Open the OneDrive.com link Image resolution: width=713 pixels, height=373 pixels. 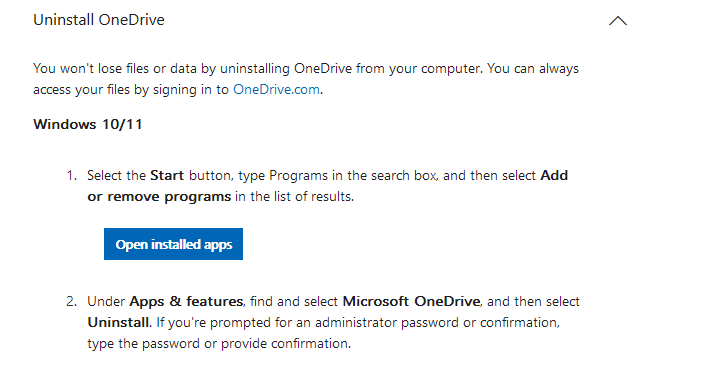point(276,90)
